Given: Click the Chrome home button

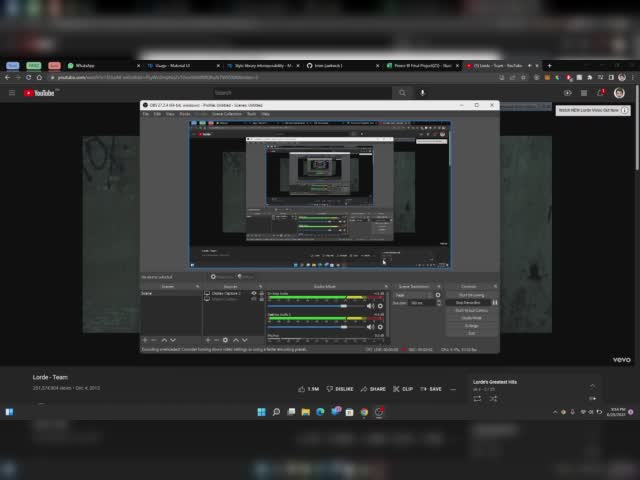Looking at the screenshot, I should [x=39, y=78].
